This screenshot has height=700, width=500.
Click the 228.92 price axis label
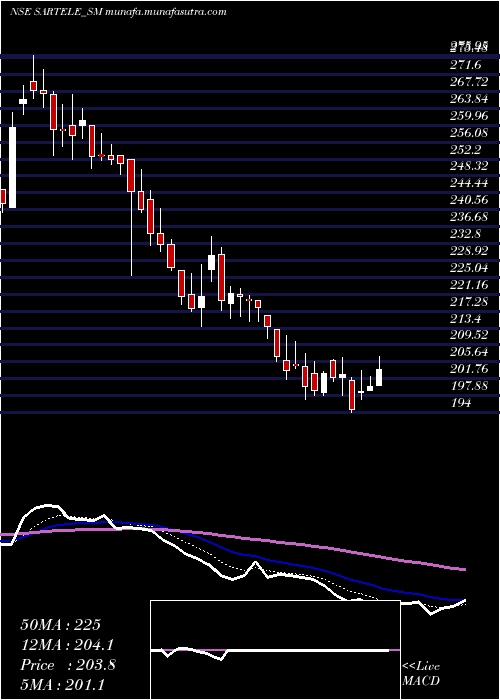click(469, 251)
